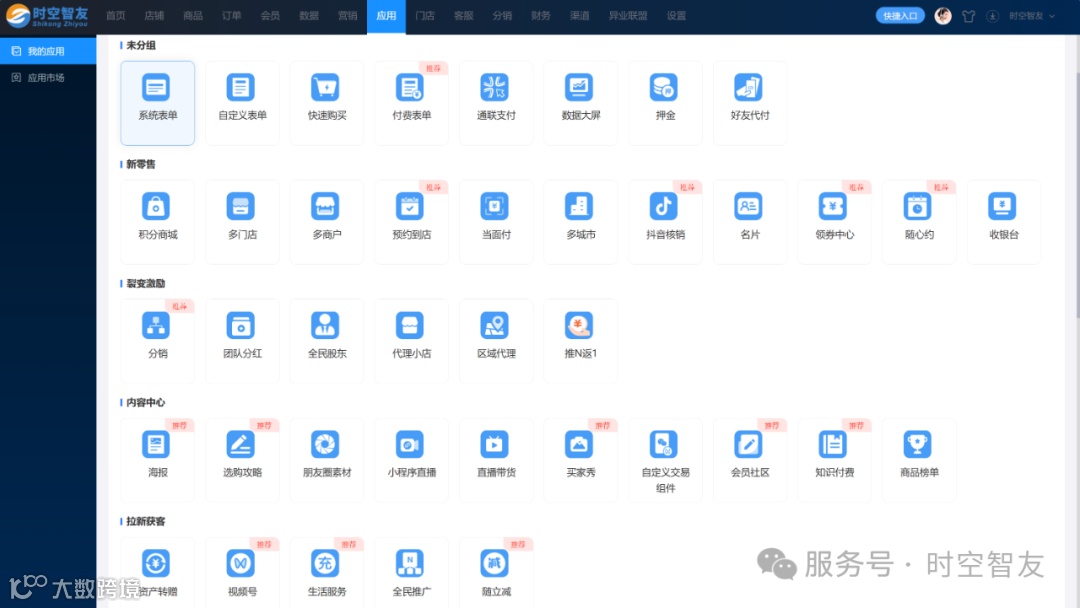The image size is (1080, 608).
Task: Select 应用市场 in the sidebar
Action: click(48, 78)
